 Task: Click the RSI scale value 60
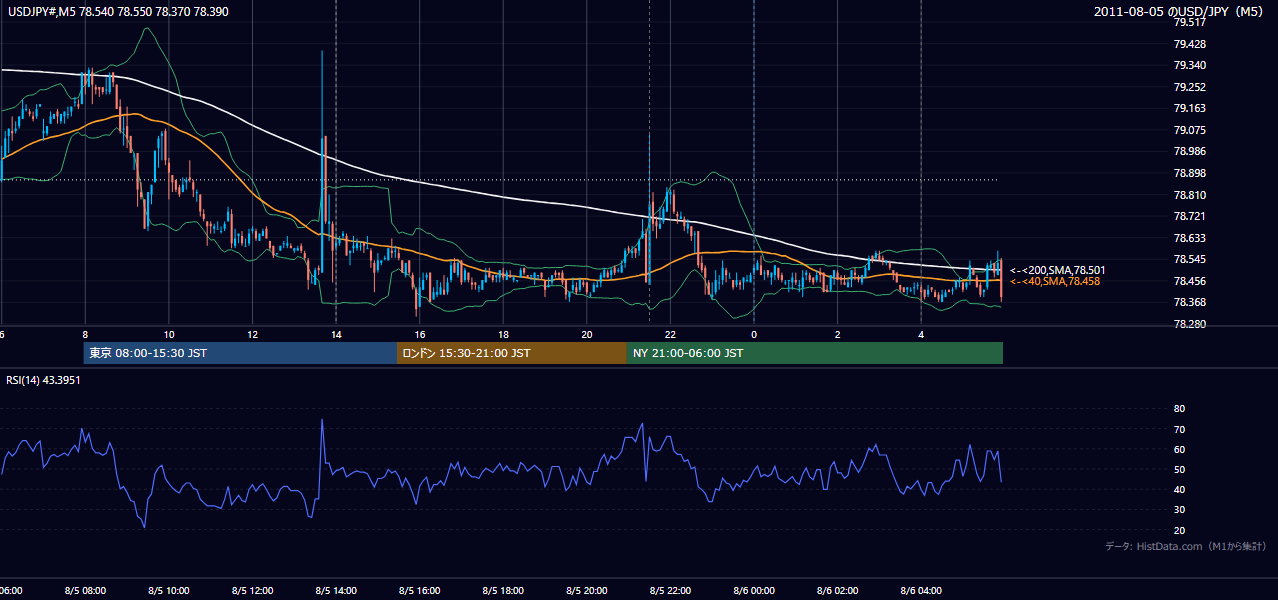coord(1179,449)
